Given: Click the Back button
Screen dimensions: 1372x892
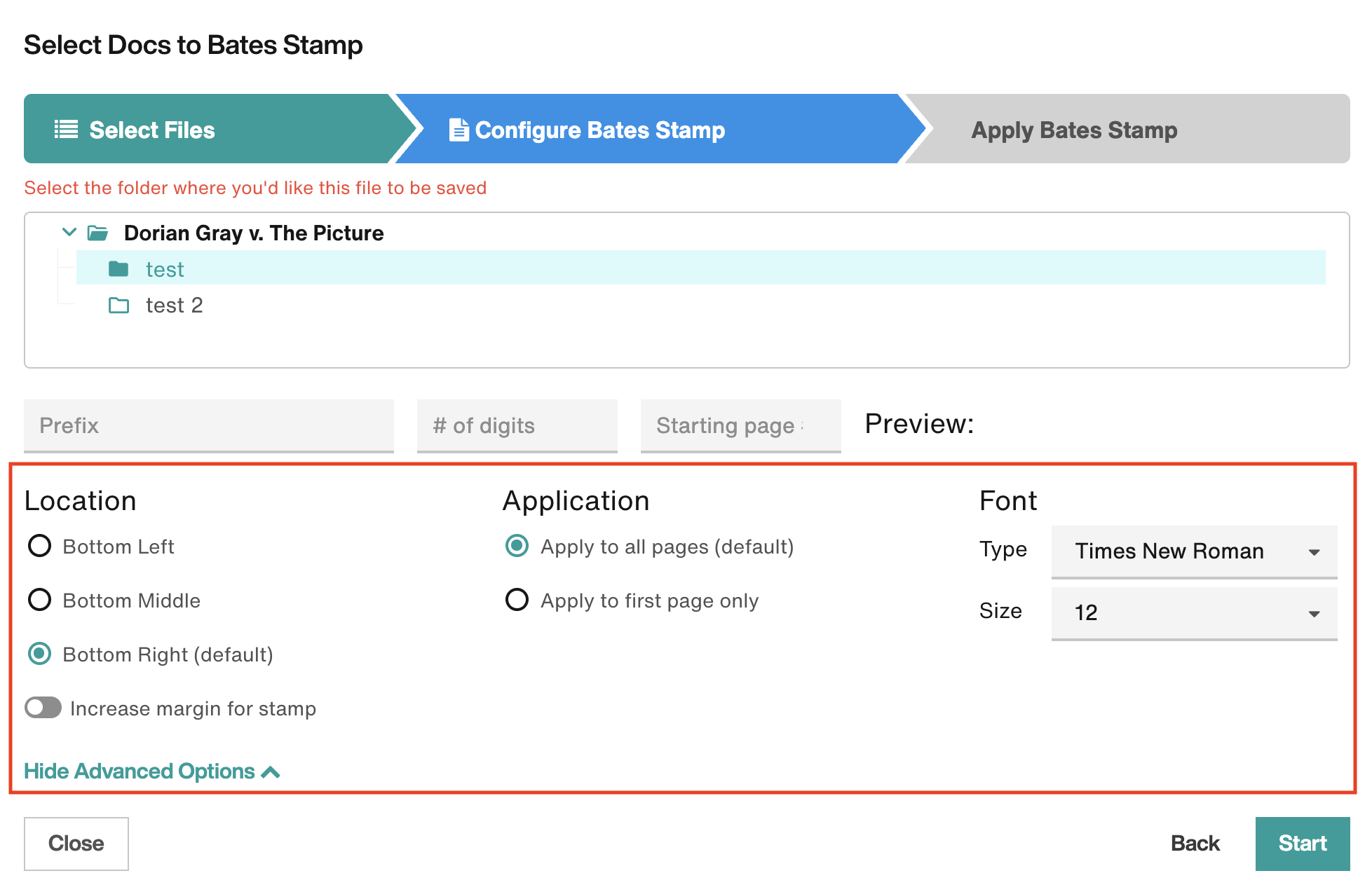Looking at the screenshot, I should coord(1195,844).
